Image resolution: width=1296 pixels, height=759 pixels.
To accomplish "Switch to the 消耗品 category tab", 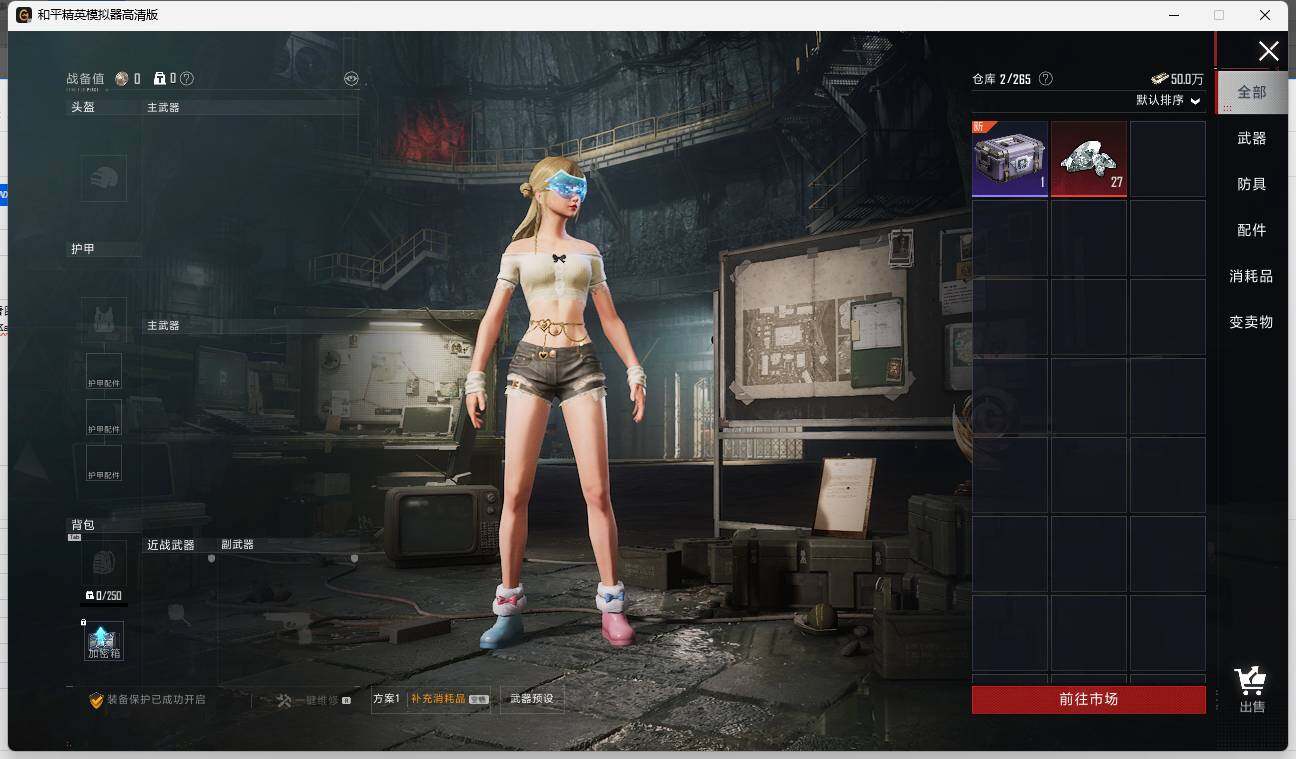I will tap(1251, 276).
